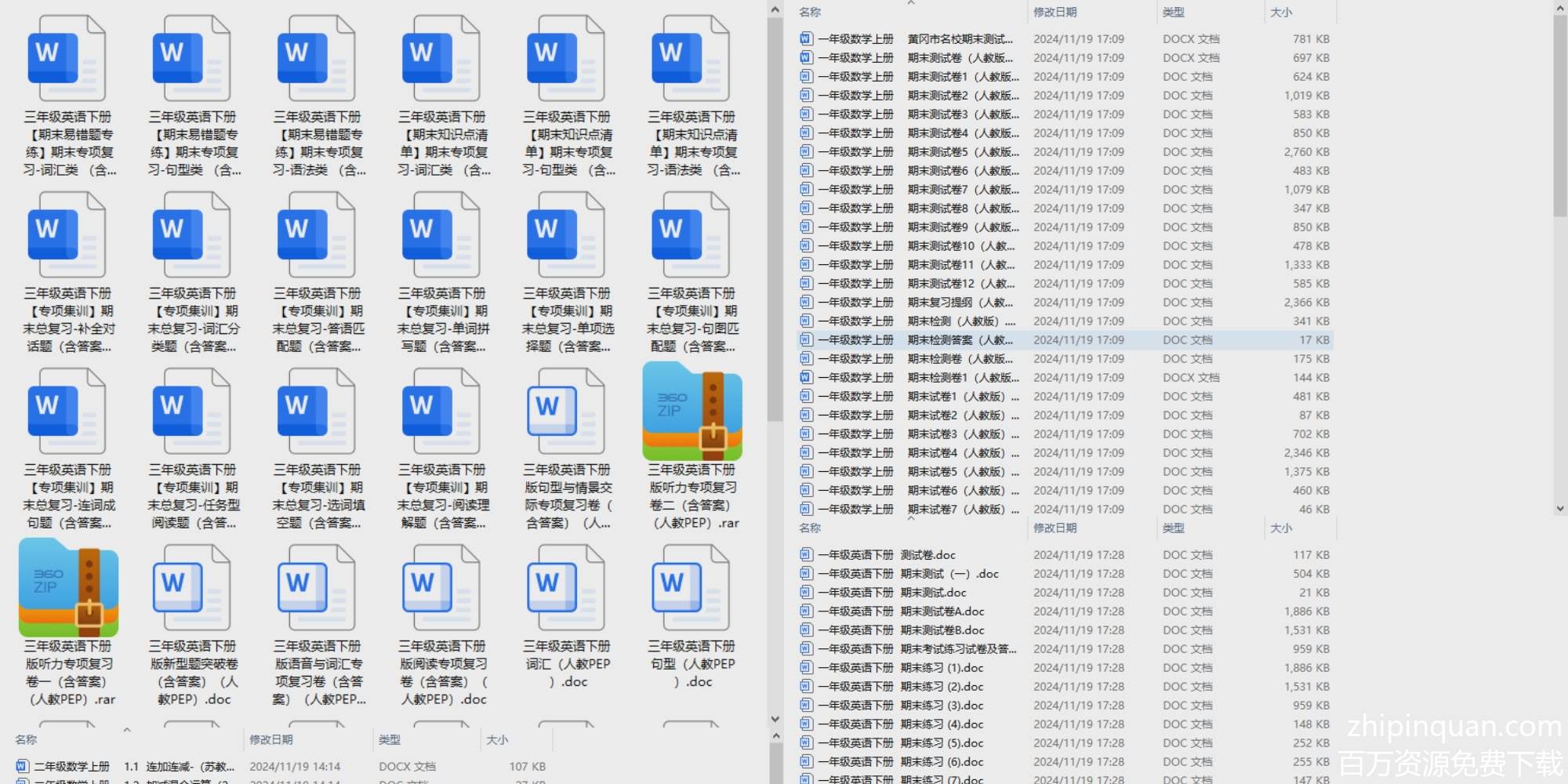Screen dimensions: 1568x784
Task: Click sort arrow above 名称 in top-right list
Action: tap(911, 3)
